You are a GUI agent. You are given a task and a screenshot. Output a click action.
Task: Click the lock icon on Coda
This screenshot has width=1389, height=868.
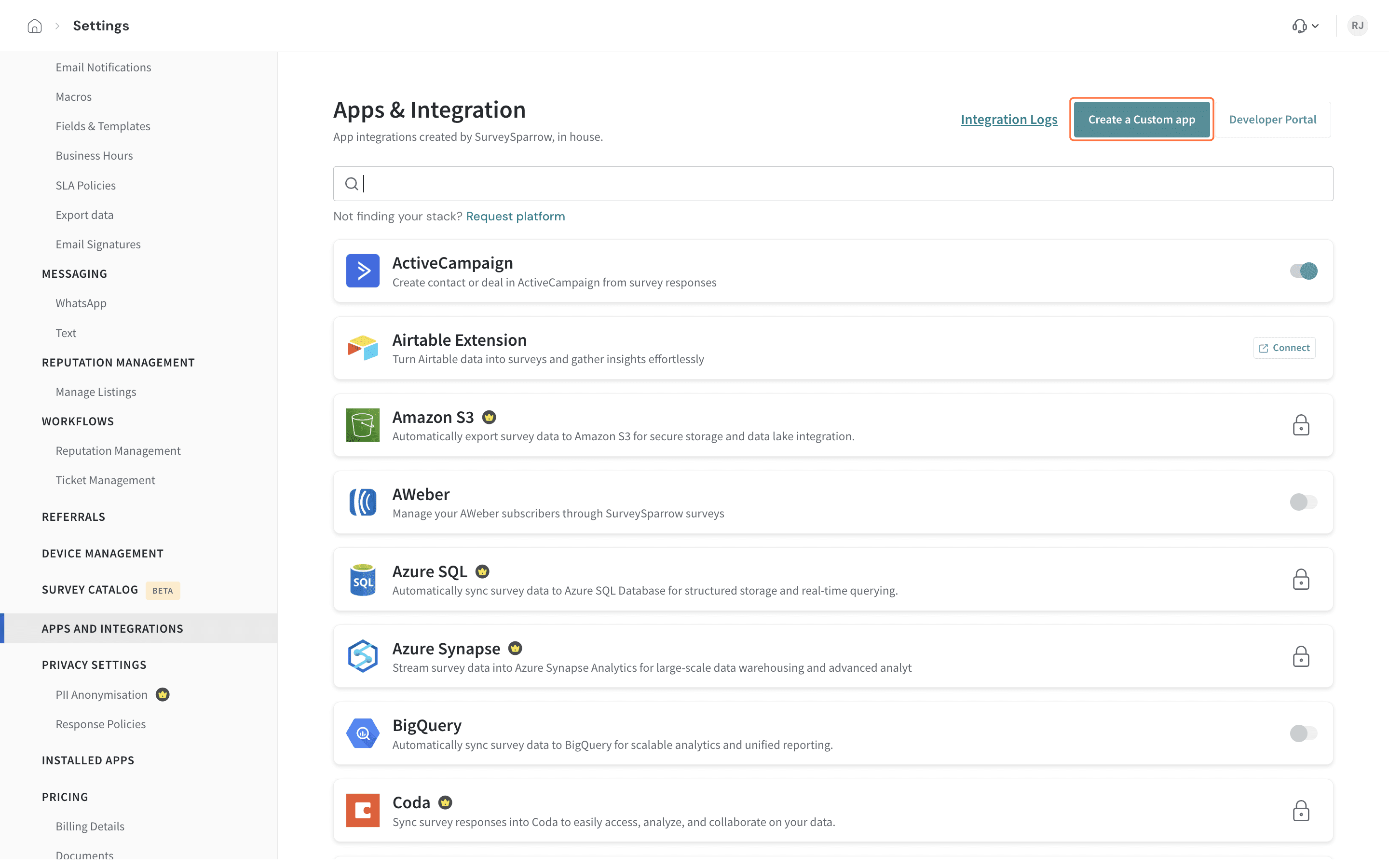pos(1301,811)
